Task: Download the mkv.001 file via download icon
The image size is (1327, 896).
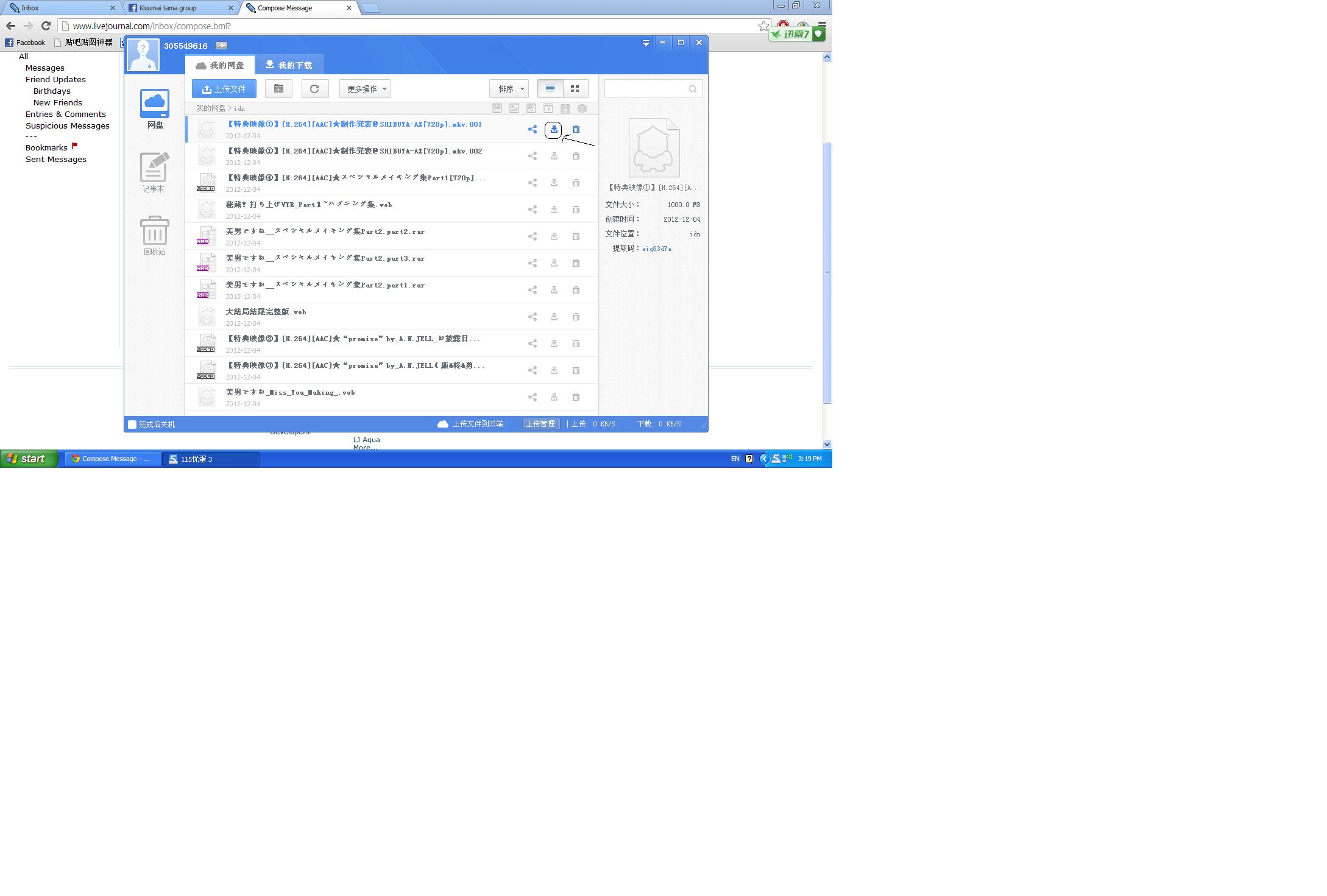Action: pos(554,129)
